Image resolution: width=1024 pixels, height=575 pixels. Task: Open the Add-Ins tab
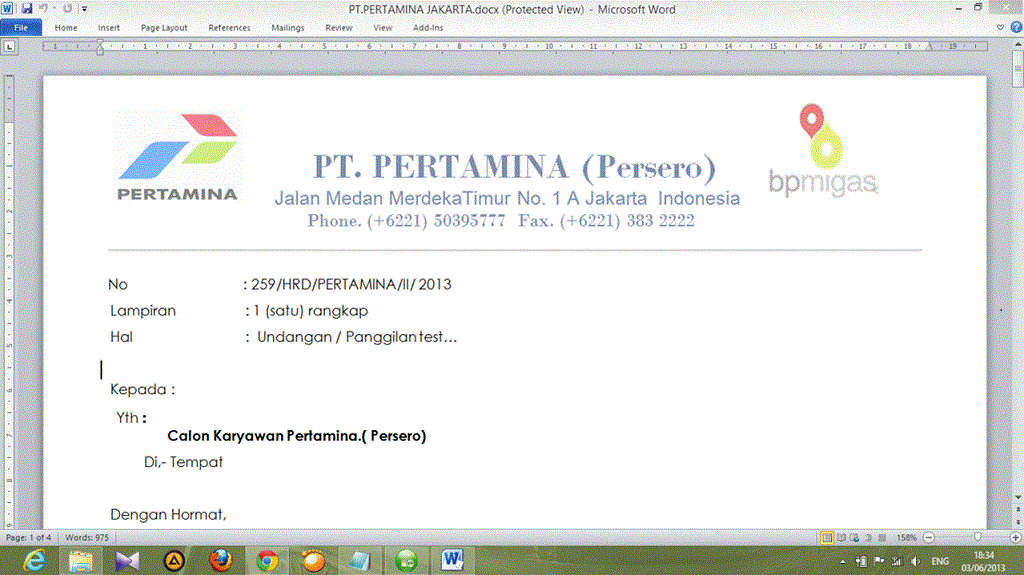(x=428, y=27)
